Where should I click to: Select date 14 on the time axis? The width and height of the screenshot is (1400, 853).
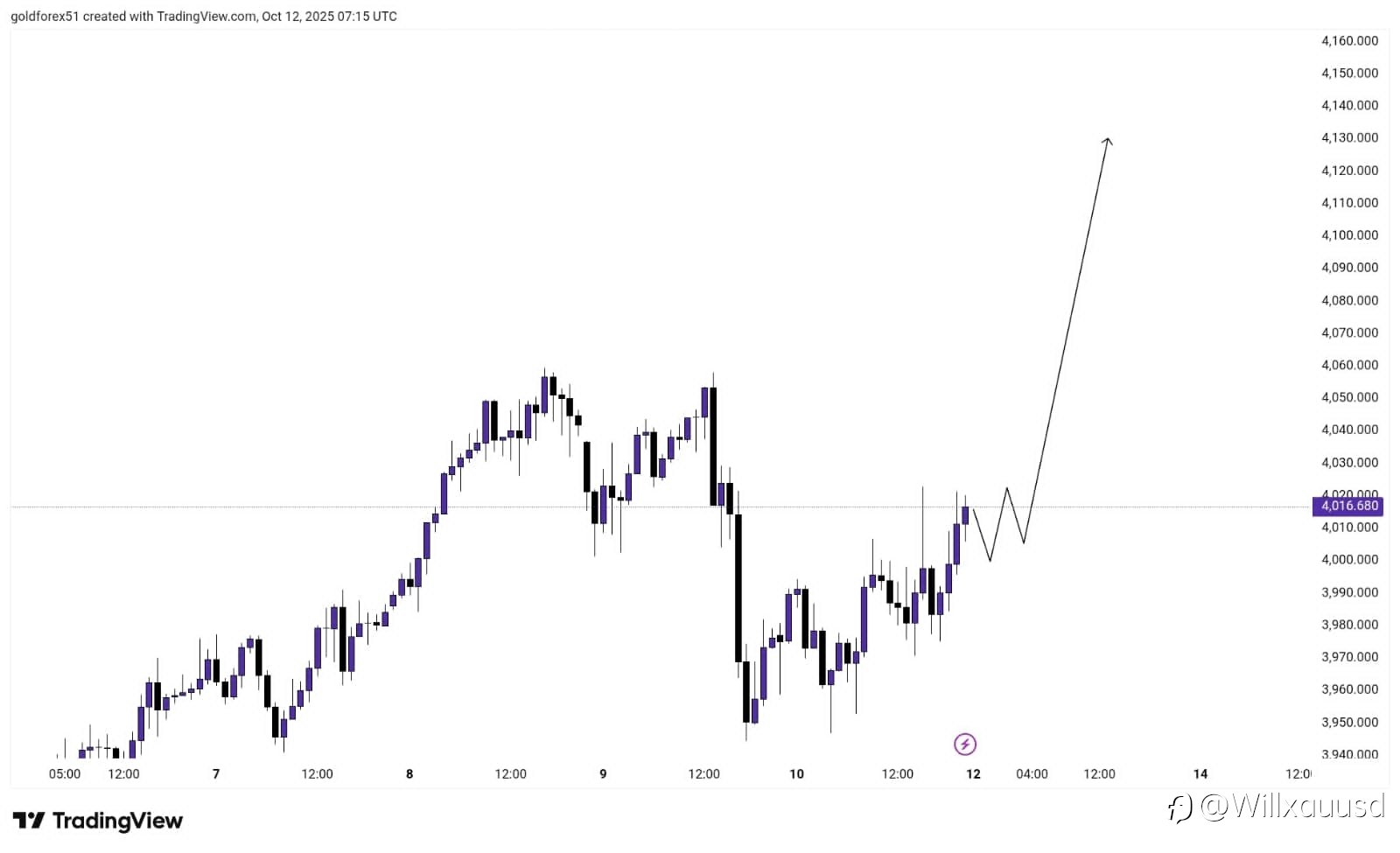click(x=1200, y=773)
